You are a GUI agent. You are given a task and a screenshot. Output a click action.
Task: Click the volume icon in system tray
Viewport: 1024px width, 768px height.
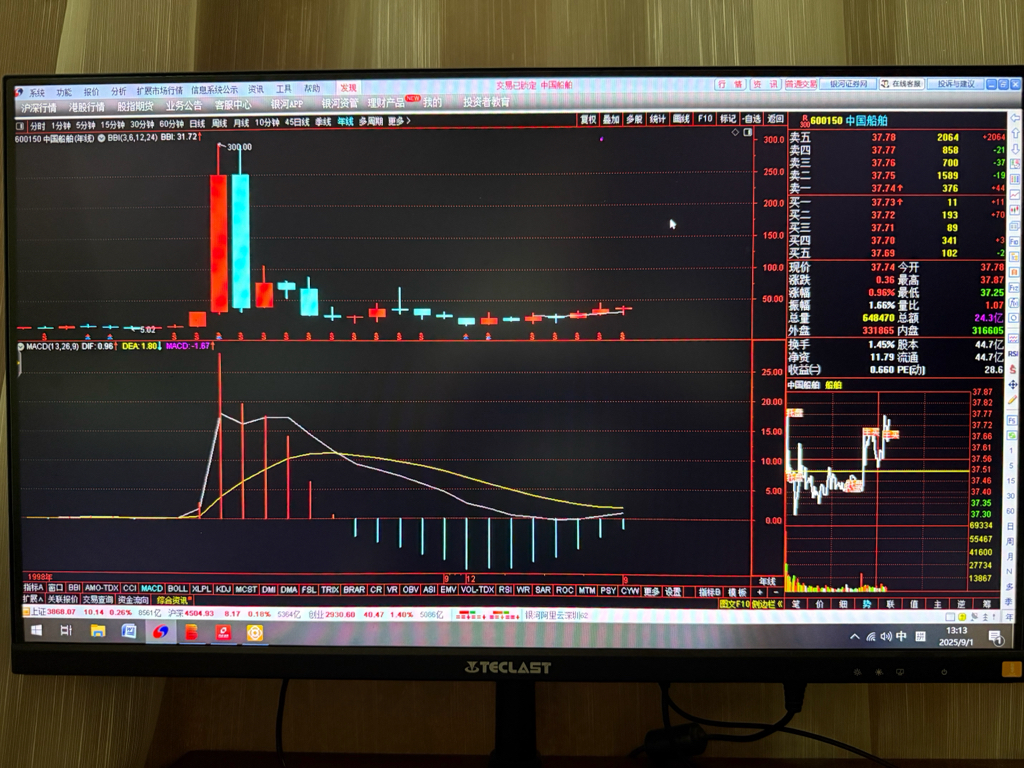coord(886,636)
